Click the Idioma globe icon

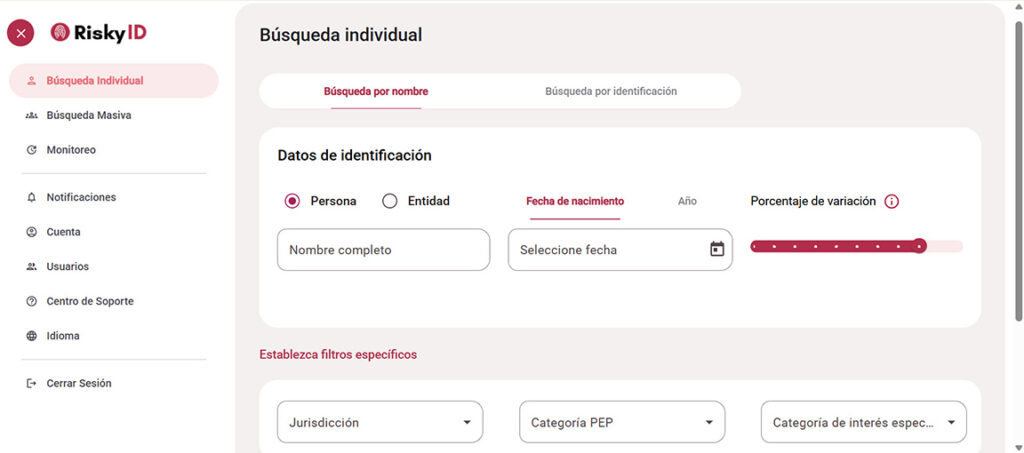[31, 336]
